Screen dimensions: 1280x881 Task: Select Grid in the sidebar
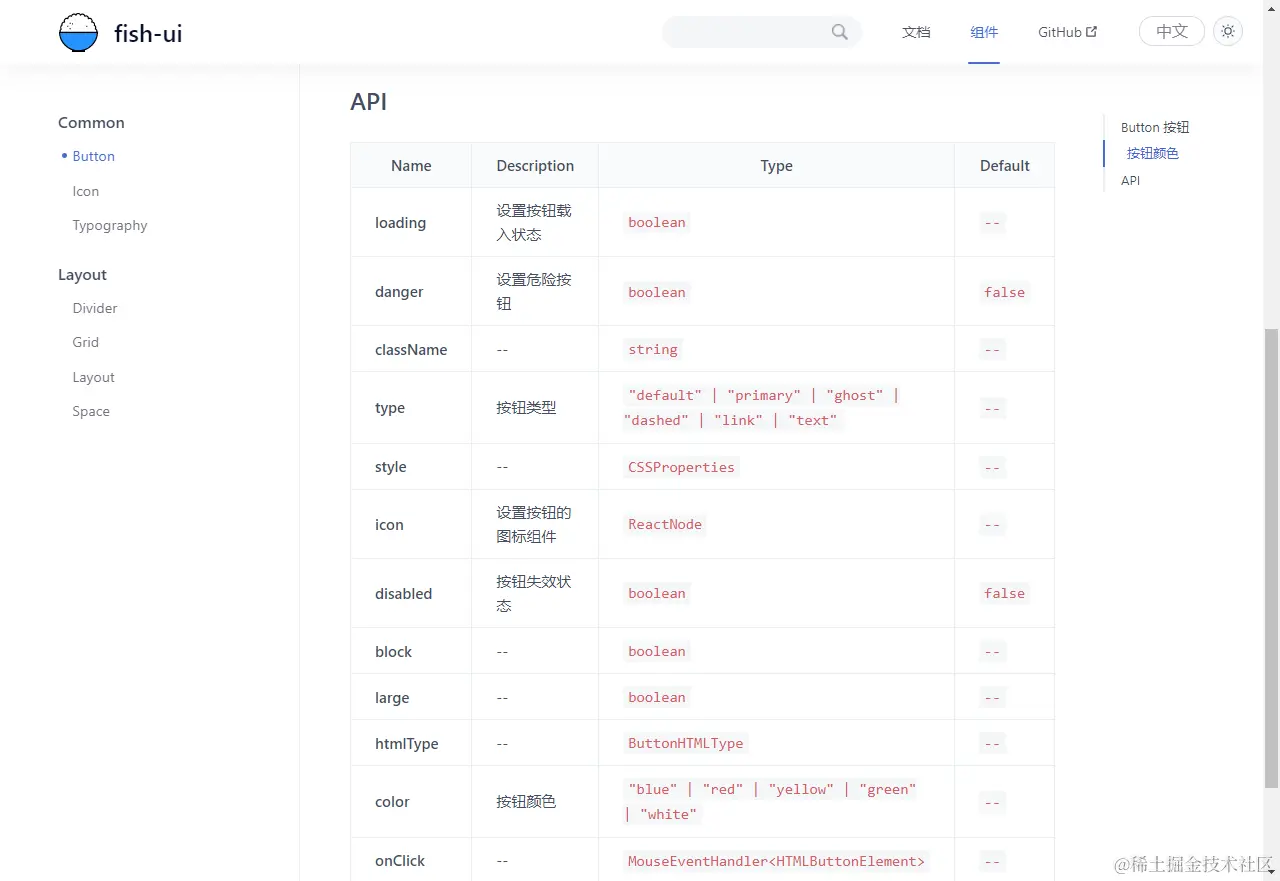[86, 342]
